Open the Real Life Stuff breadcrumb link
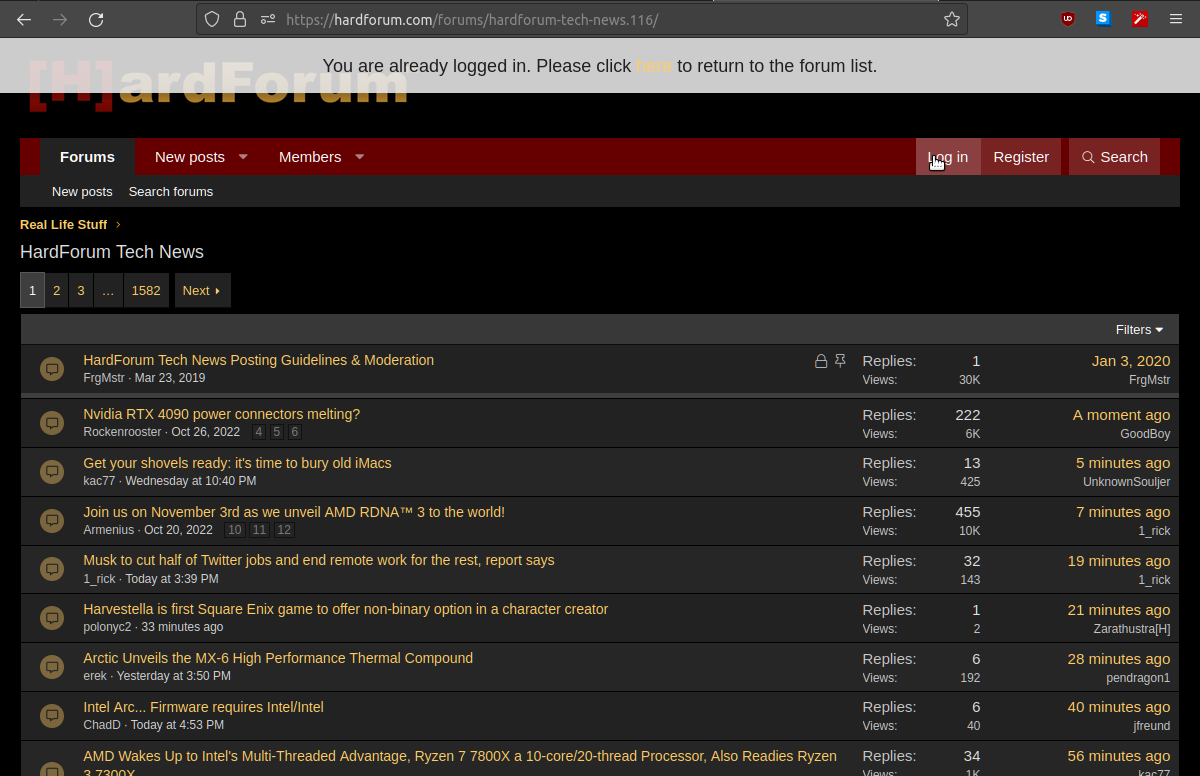Screen dimensions: 1200x776 (x=64, y=224)
